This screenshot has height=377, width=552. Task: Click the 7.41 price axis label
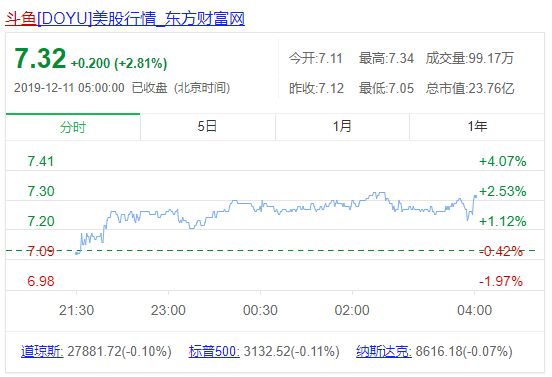[41, 162]
